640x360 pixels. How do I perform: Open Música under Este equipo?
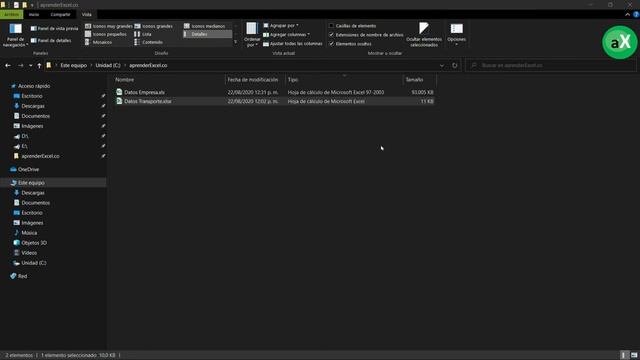[29, 233]
